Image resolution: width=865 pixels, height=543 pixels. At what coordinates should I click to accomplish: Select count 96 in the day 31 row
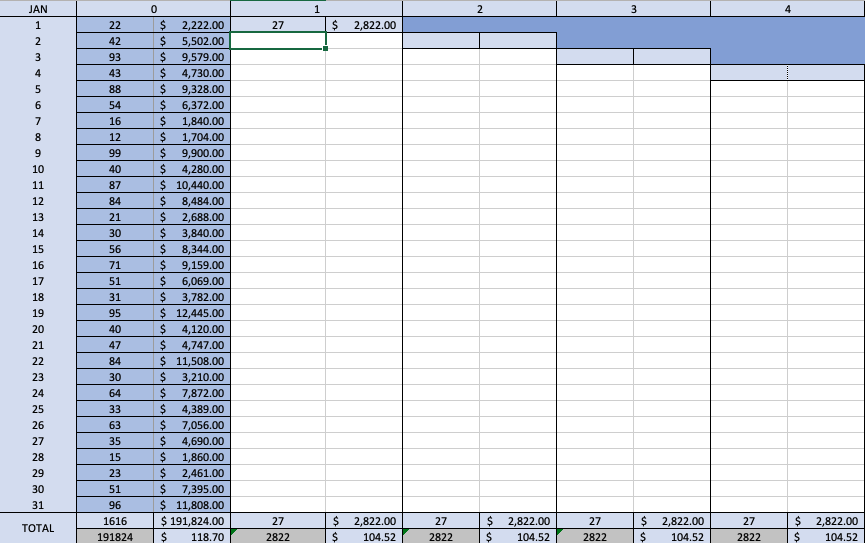point(115,505)
